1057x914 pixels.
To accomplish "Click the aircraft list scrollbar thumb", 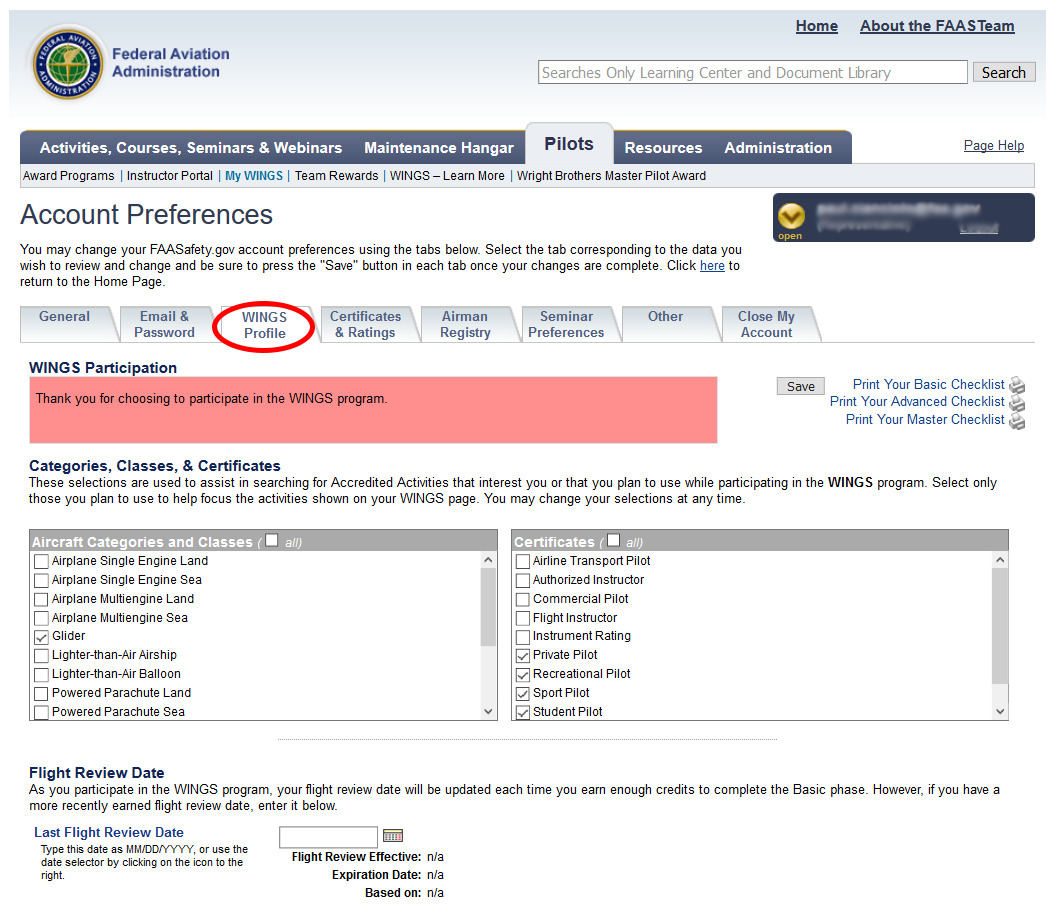I will click(x=488, y=607).
